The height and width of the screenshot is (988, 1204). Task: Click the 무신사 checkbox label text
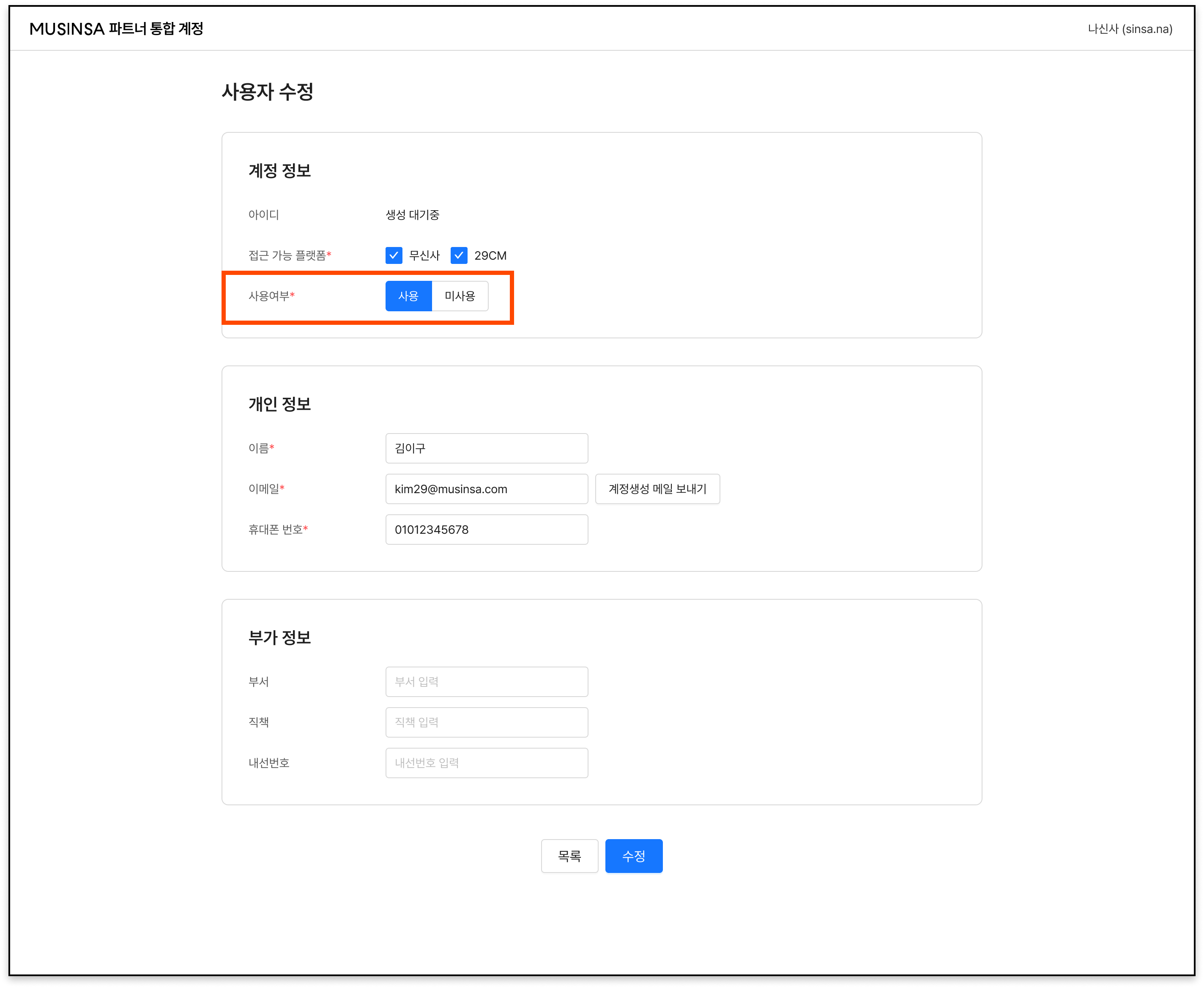(424, 255)
